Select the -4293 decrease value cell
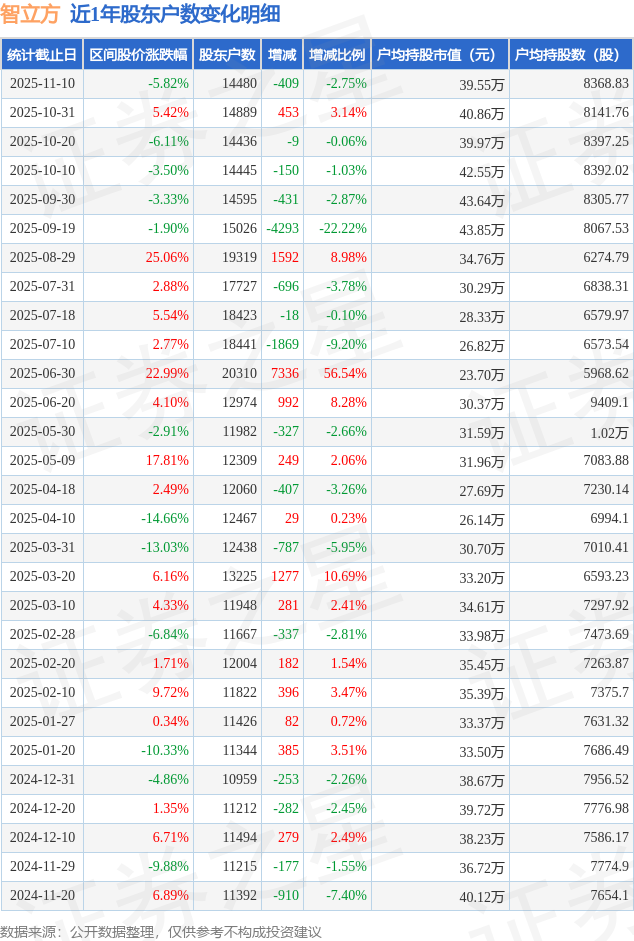The image size is (634, 941). (x=282, y=229)
